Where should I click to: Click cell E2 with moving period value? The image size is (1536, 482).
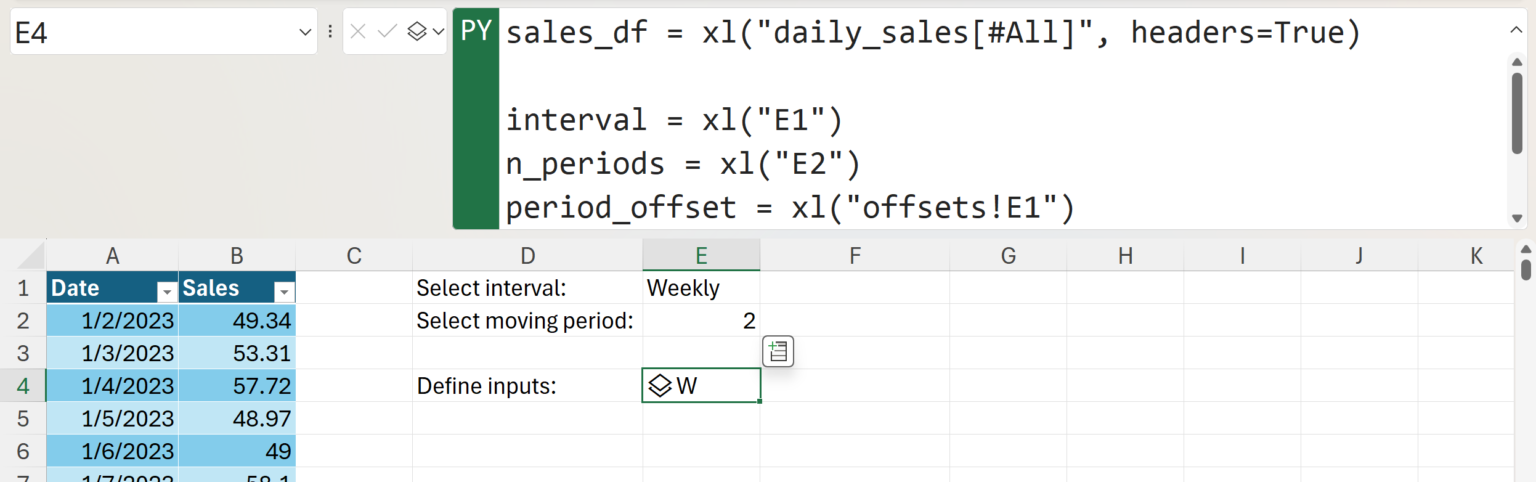[x=701, y=321]
